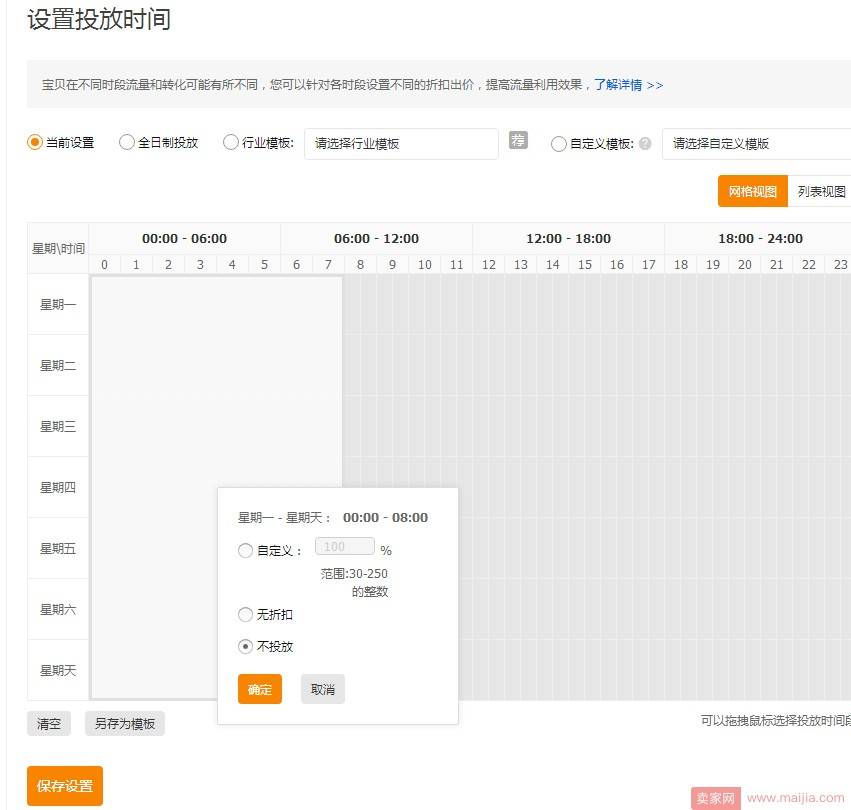This screenshot has height=810, width=851.
Task: Click the 星期一 row label
Action: coord(58,305)
